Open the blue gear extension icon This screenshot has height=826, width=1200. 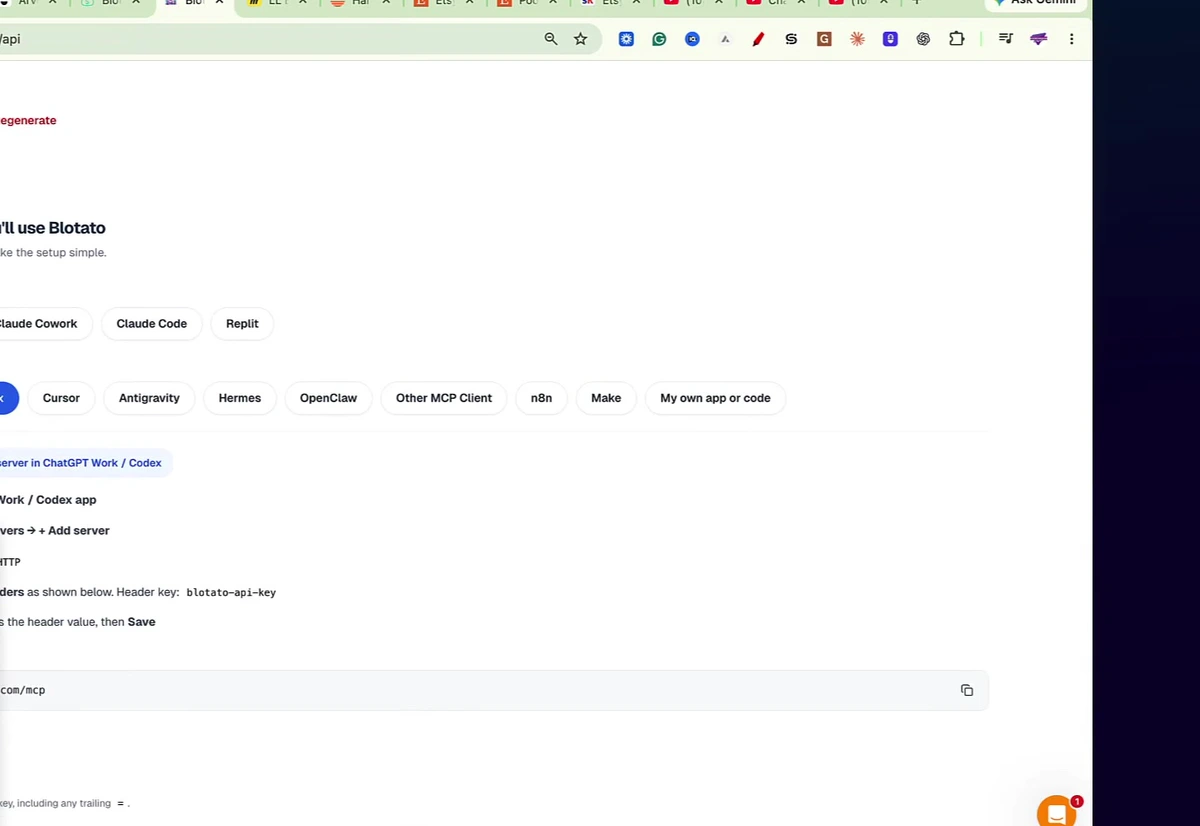pyautogui.click(x=626, y=39)
